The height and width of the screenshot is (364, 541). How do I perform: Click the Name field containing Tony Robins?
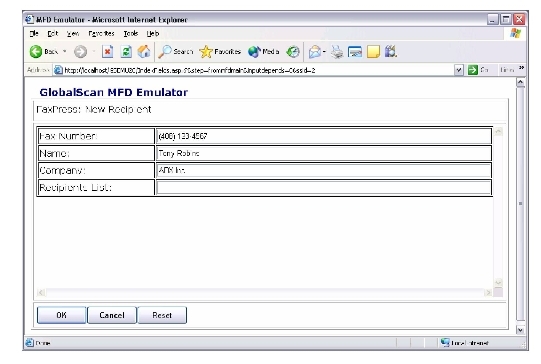(x=324, y=153)
